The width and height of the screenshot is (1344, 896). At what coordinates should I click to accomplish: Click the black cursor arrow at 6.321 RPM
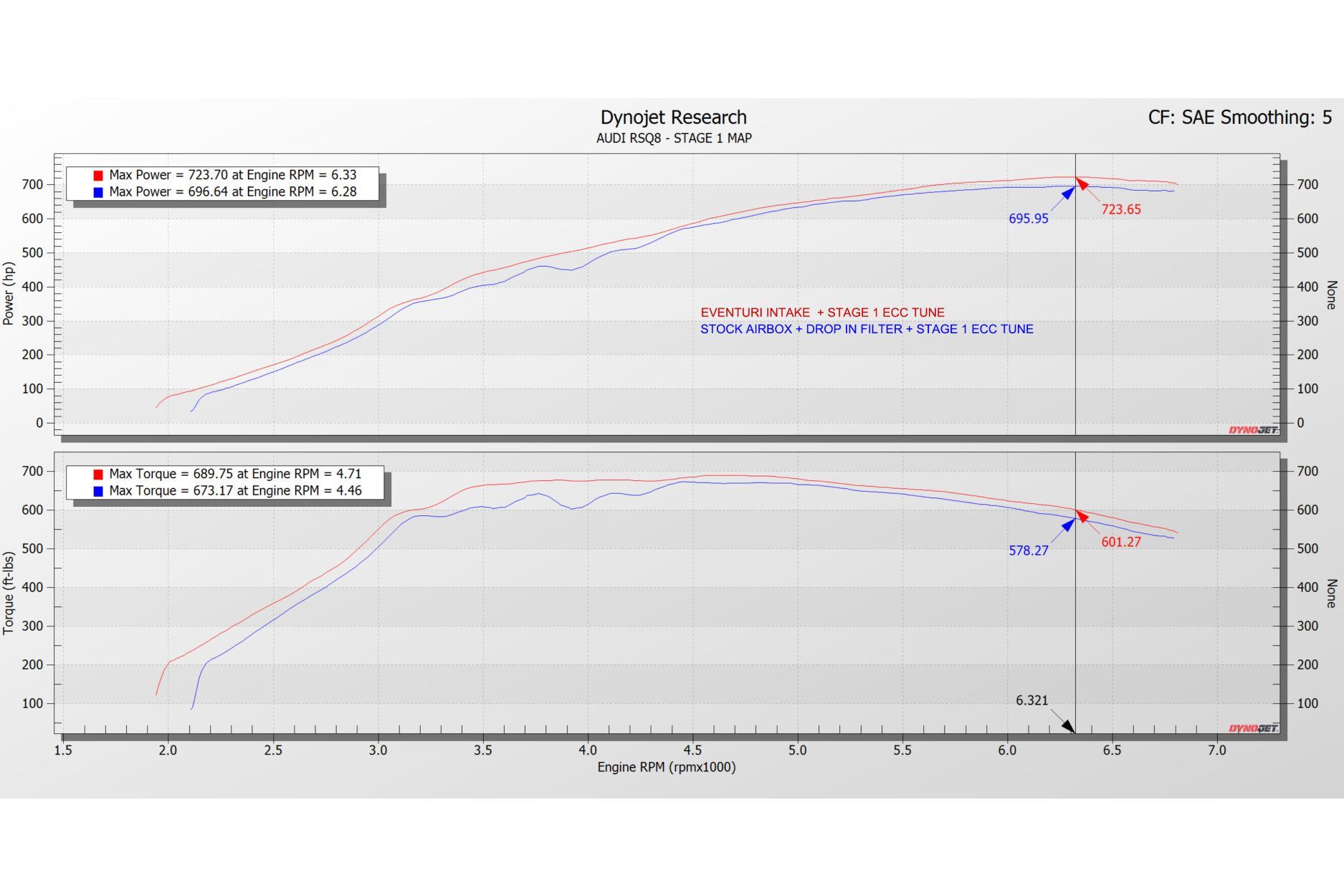click(x=1068, y=726)
